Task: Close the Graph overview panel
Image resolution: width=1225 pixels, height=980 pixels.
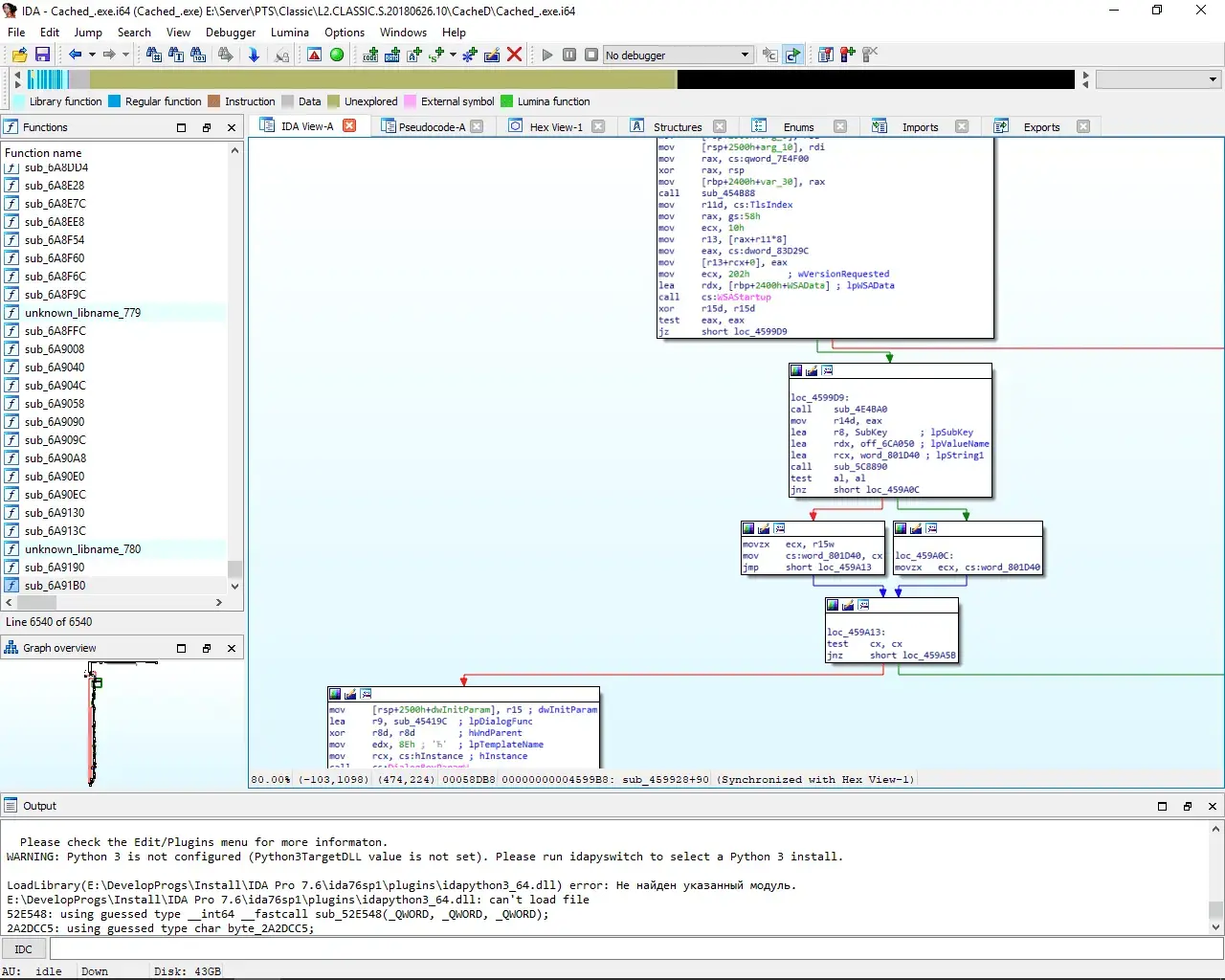Action: point(232,648)
